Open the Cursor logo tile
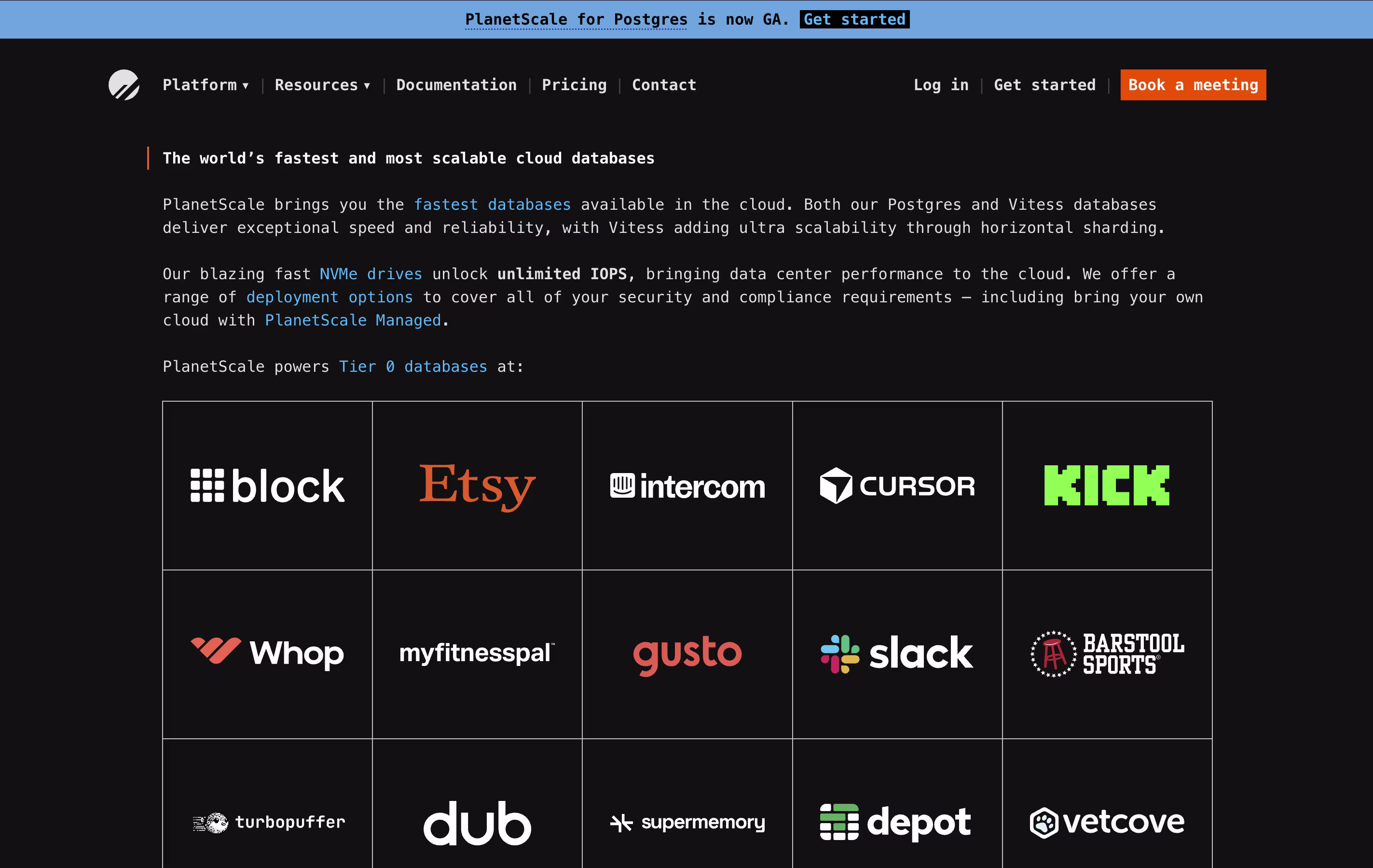This screenshot has height=868, width=1373. pos(897,486)
